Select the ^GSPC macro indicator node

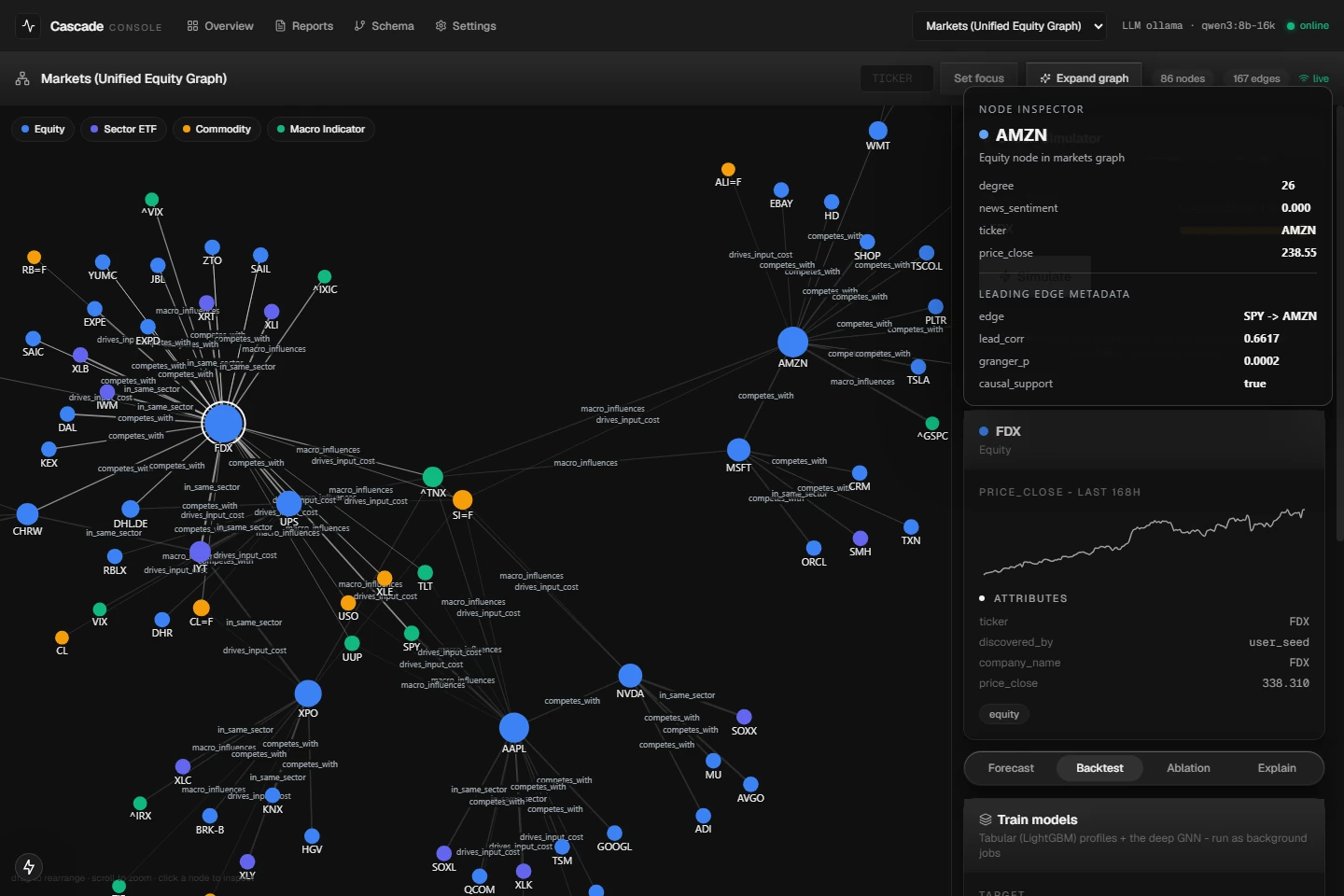[x=932, y=424]
